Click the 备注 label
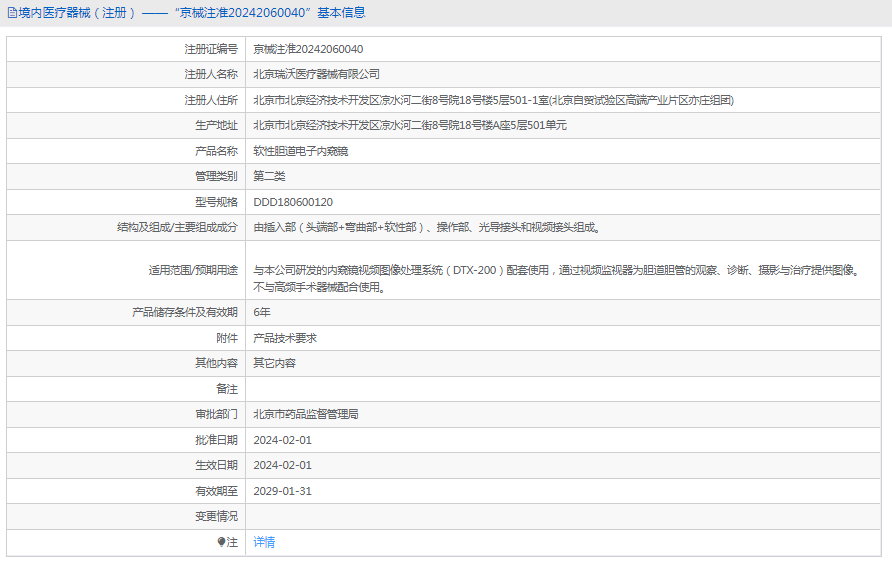This screenshot has height=564, width=892. [x=227, y=389]
